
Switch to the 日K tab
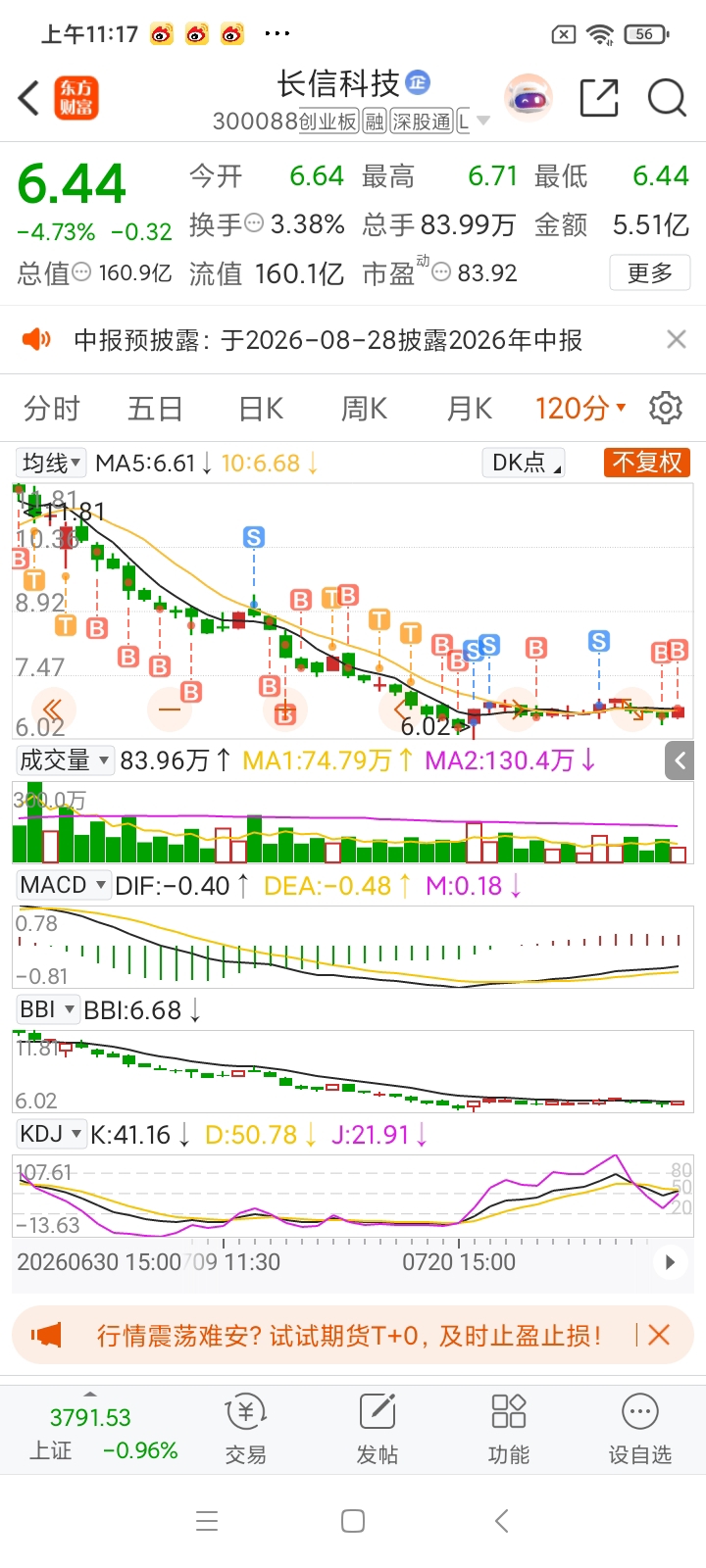(261, 409)
